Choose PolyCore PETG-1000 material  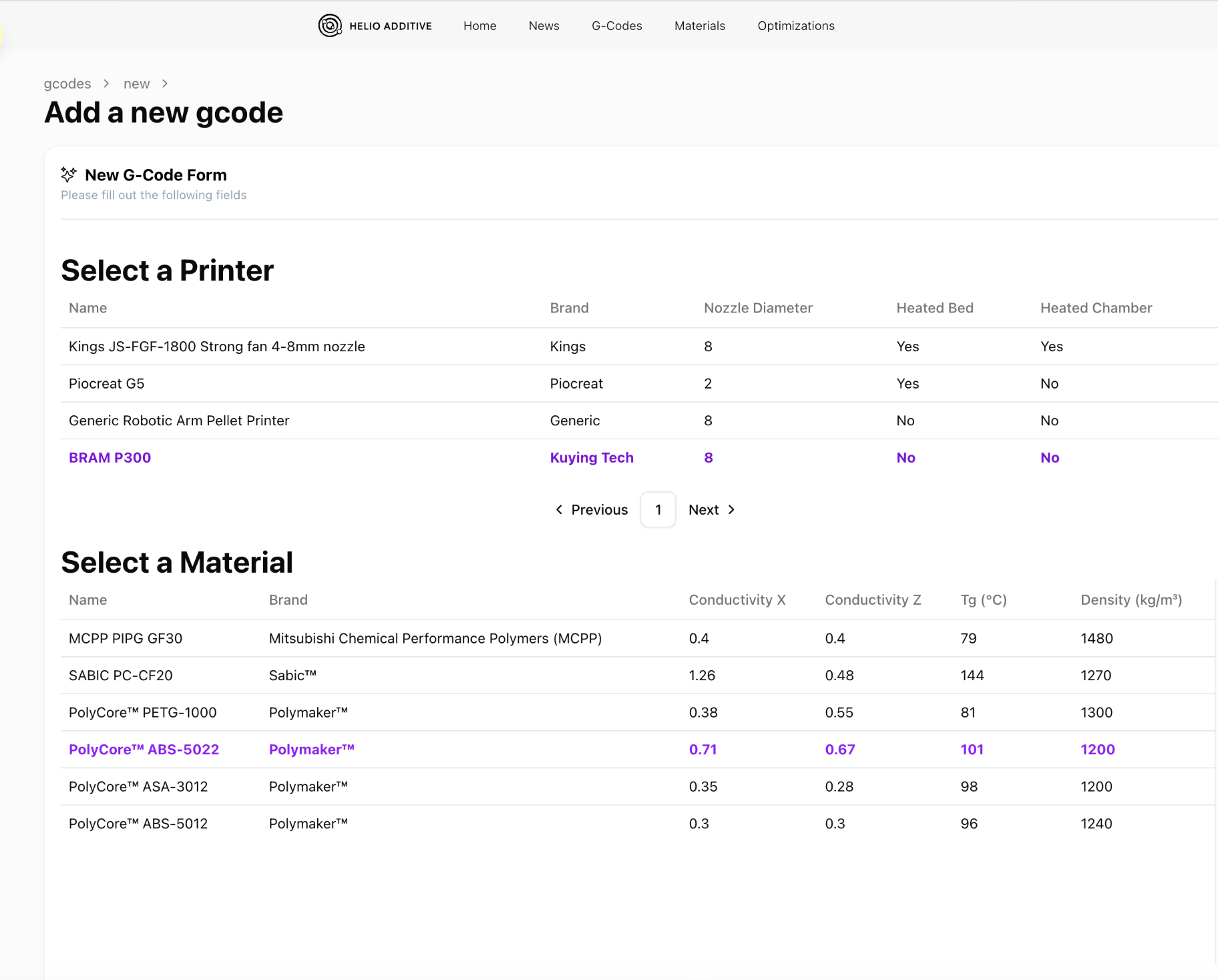(637, 712)
